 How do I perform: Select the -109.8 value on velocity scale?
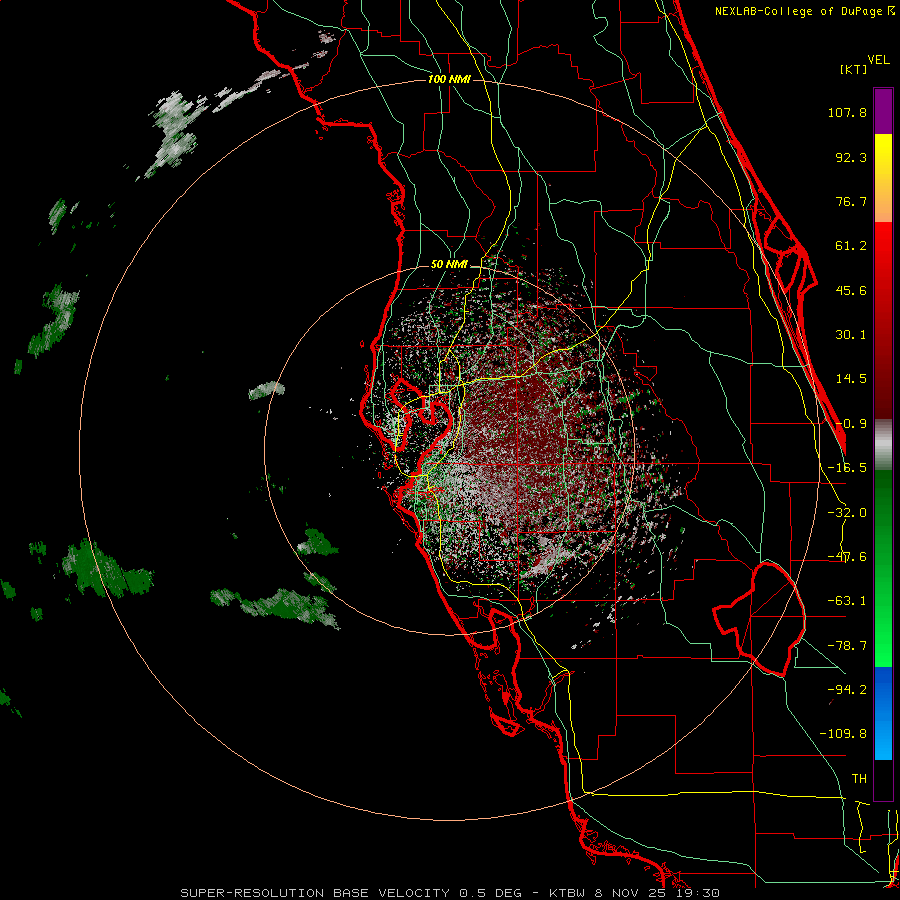pyautogui.click(x=843, y=734)
